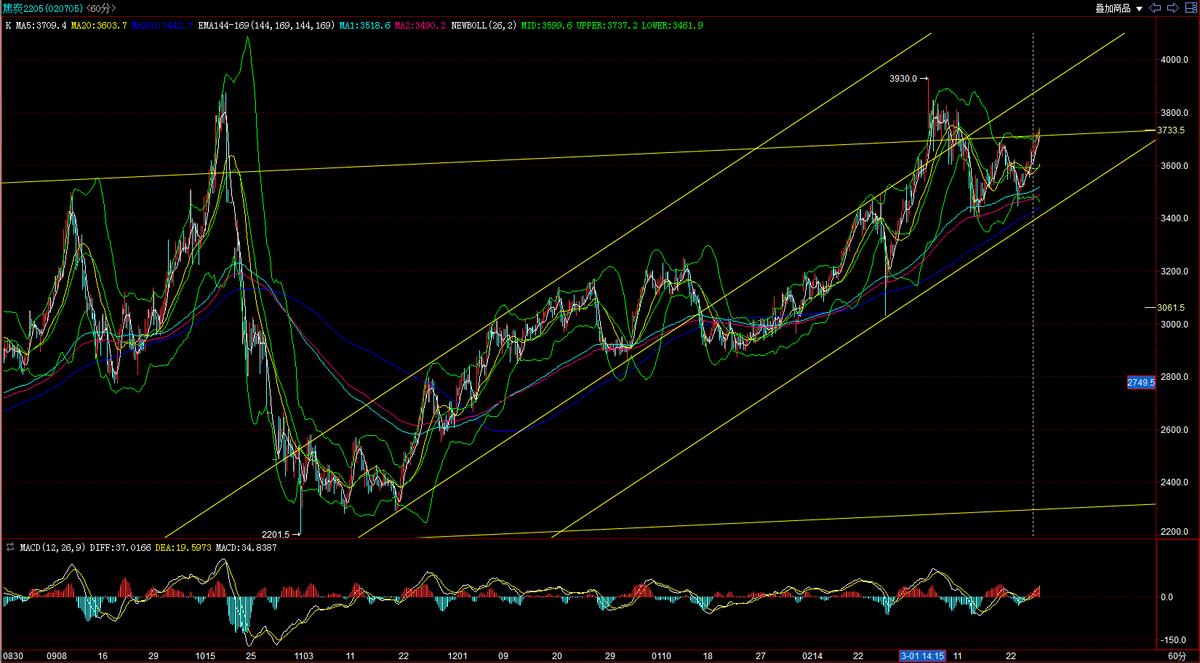
Task: Click the left arrow previous-contract icon
Action: point(1155,8)
